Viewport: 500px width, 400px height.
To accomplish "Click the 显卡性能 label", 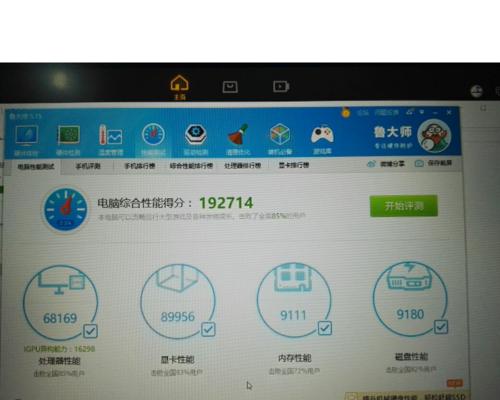I will tap(177, 360).
